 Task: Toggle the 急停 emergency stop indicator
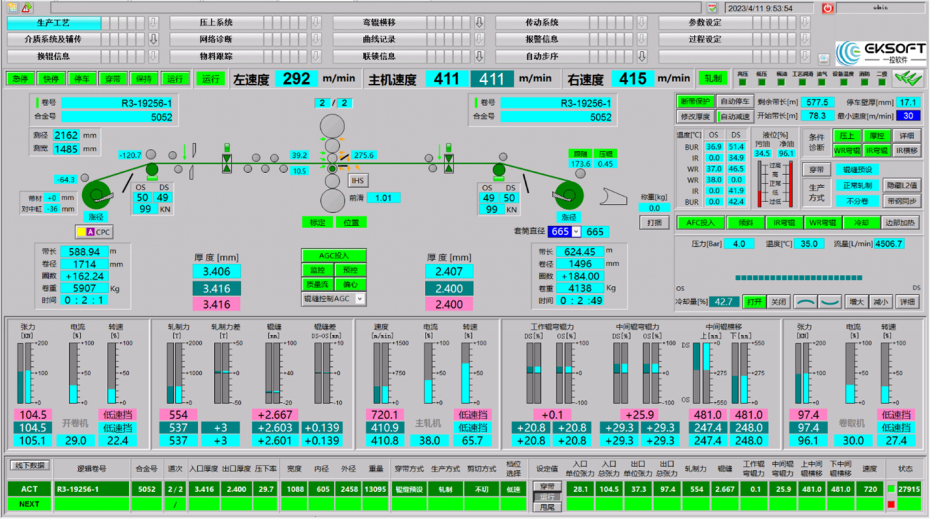pyautogui.click(x=20, y=78)
